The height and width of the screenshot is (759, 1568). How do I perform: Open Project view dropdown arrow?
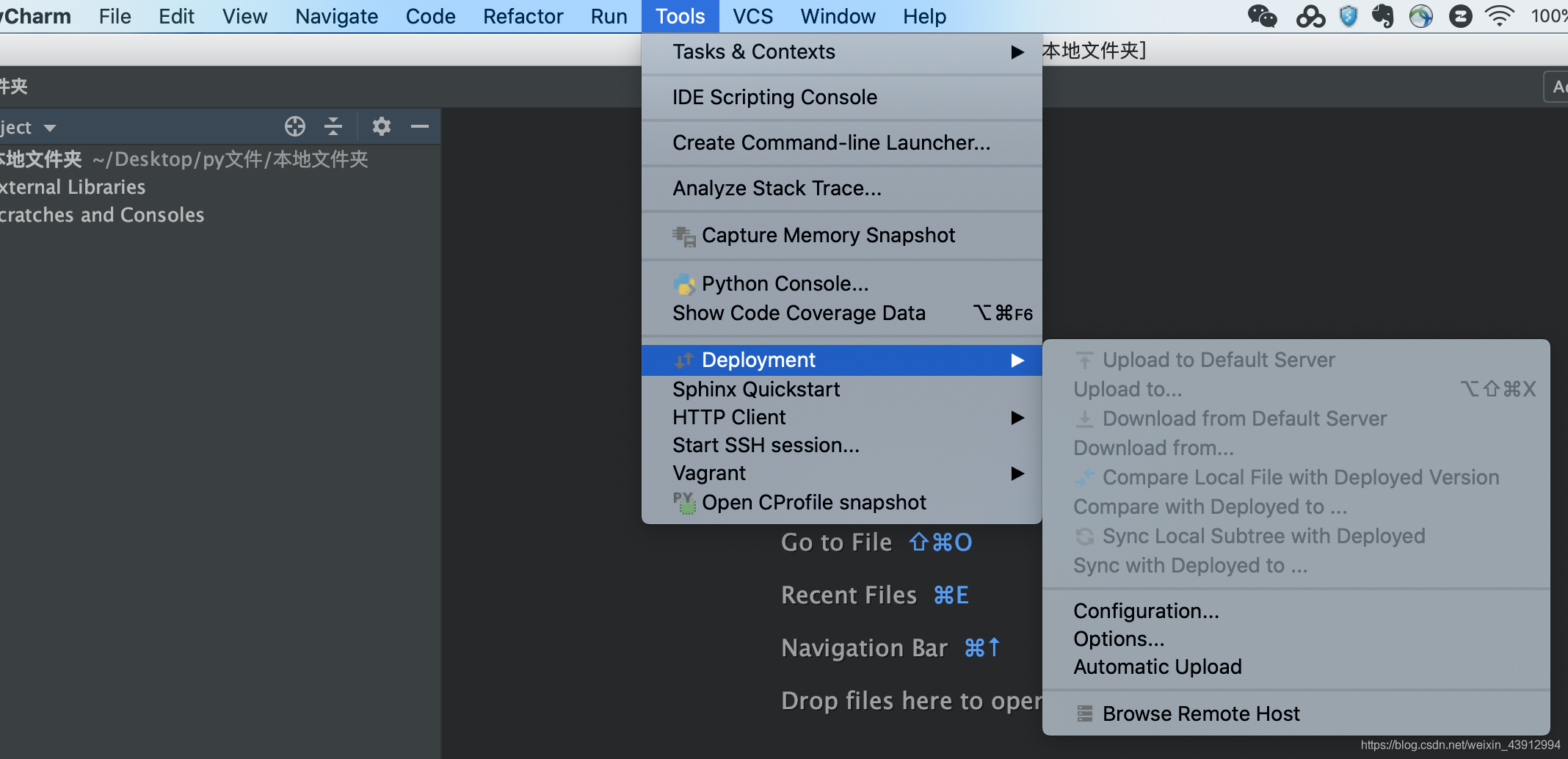[50, 128]
